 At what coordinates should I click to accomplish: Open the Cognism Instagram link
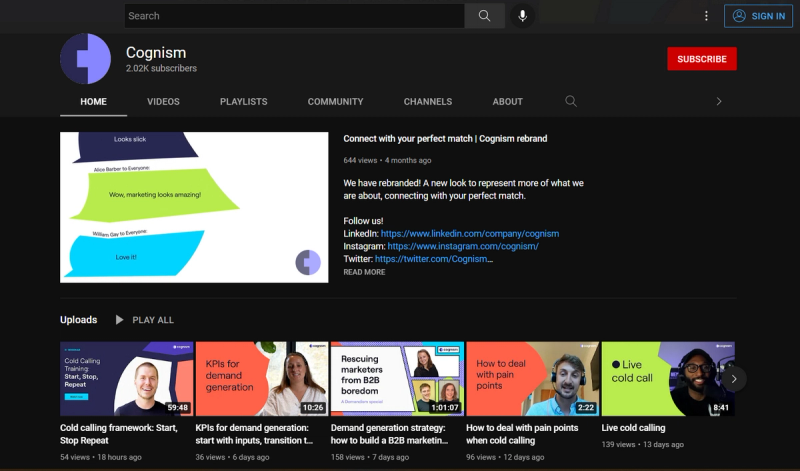coord(463,246)
